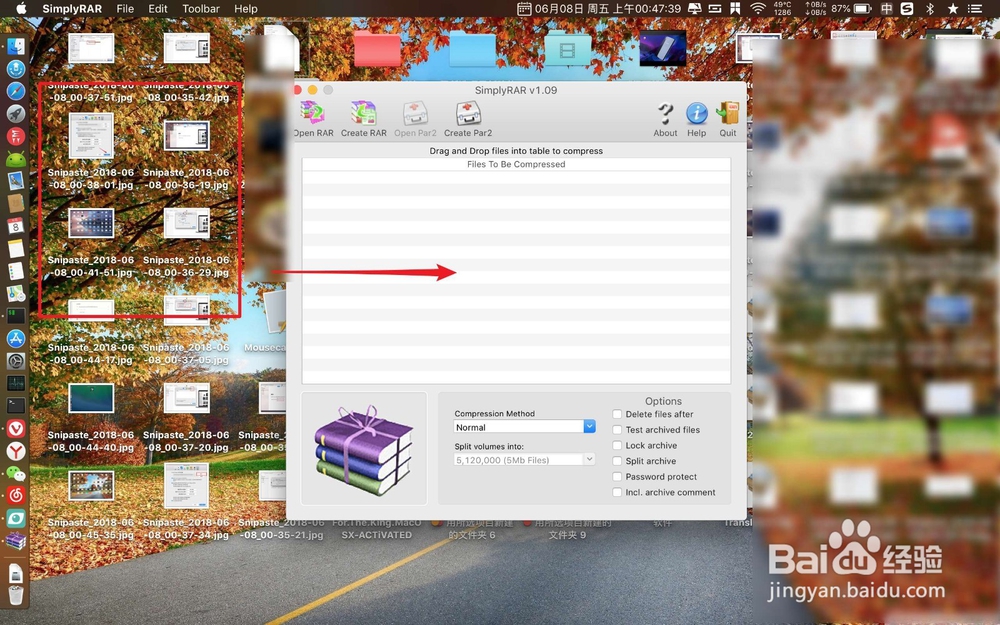Click the Open Par2 toolbar icon
The image size is (1000, 625).
click(415, 114)
